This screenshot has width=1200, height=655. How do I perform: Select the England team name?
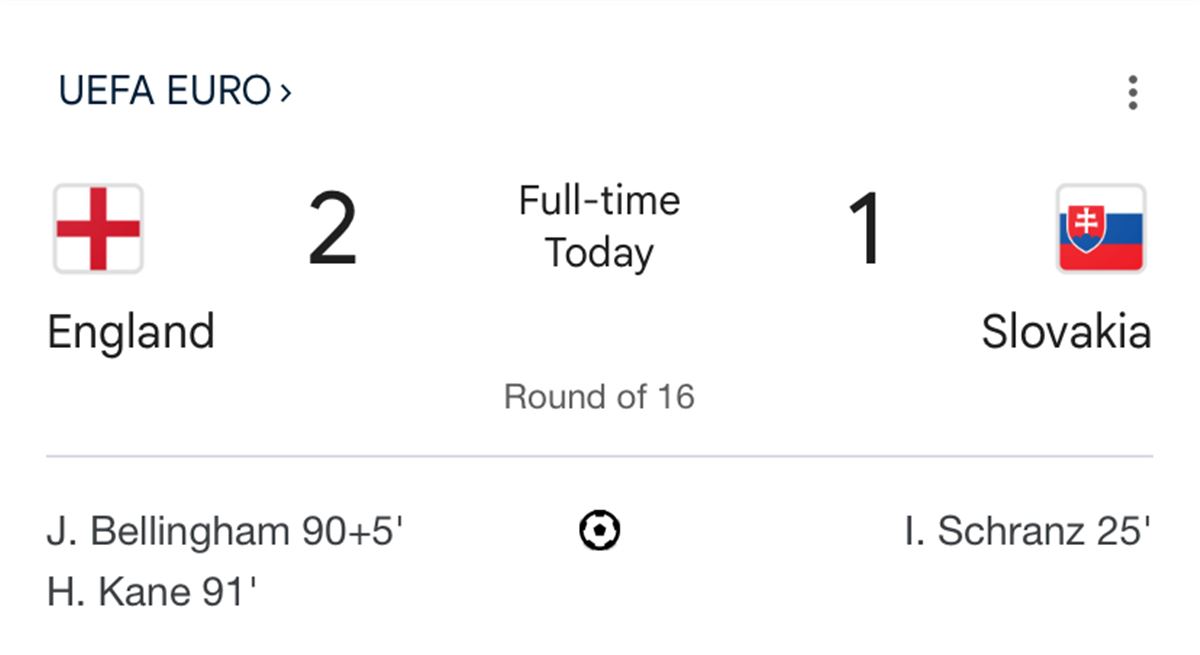pos(131,332)
